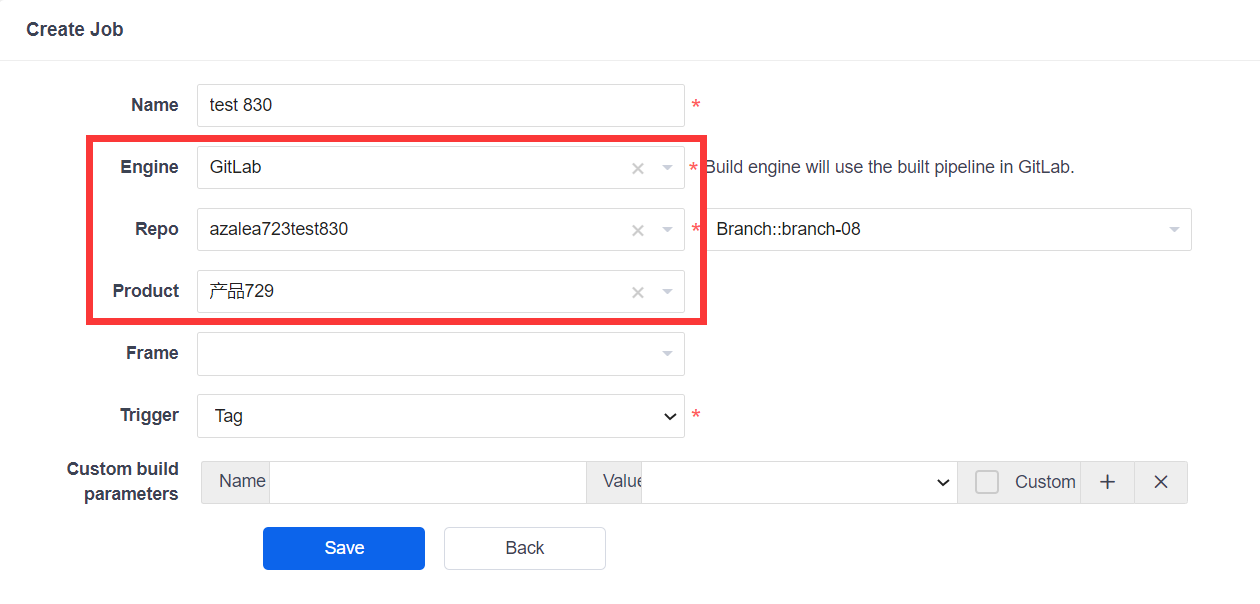Screen dimensions: 1260x604
Task: Click the custom parameter Name input
Action: [427, 482]
